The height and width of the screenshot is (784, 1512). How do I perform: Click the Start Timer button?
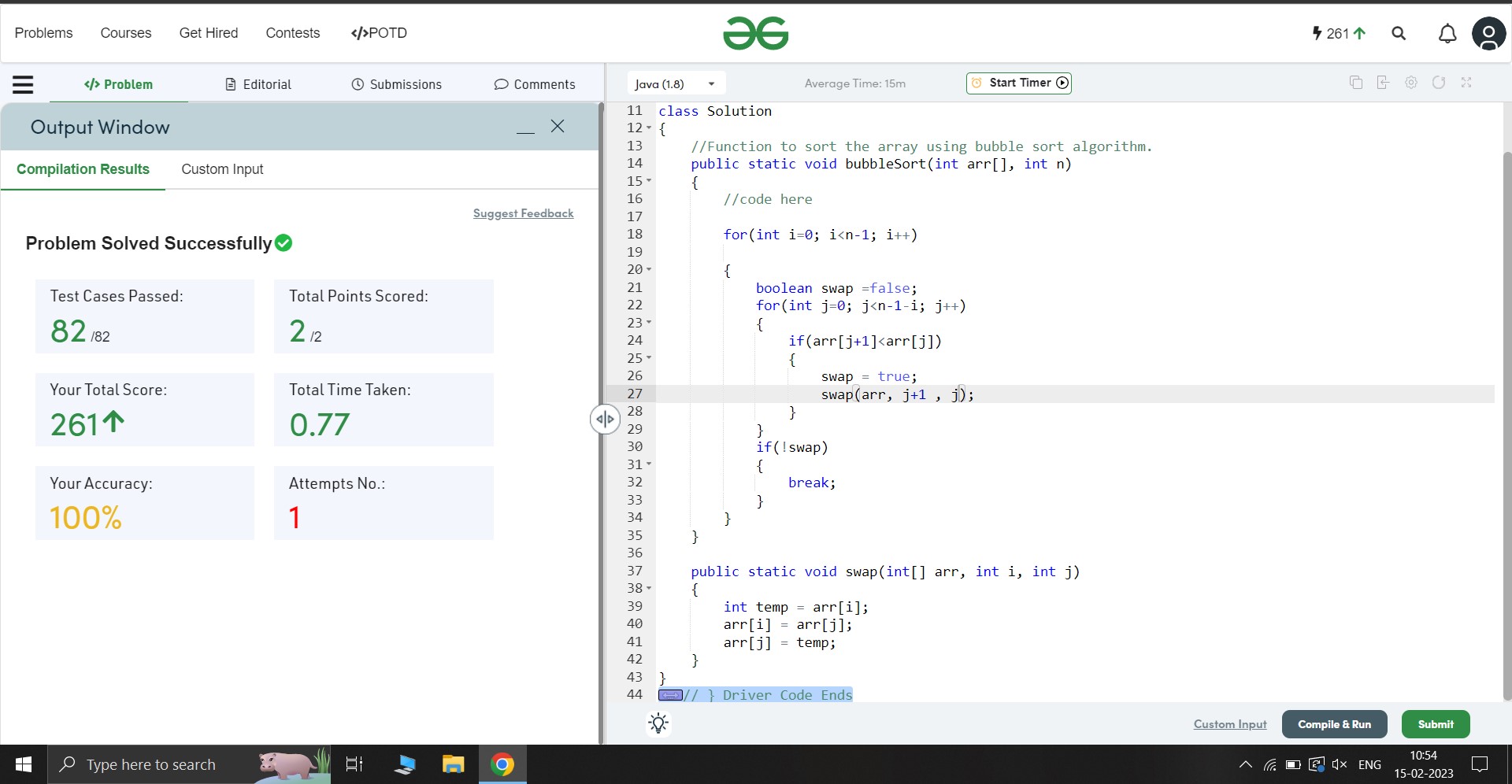[x=1019, y=83]
